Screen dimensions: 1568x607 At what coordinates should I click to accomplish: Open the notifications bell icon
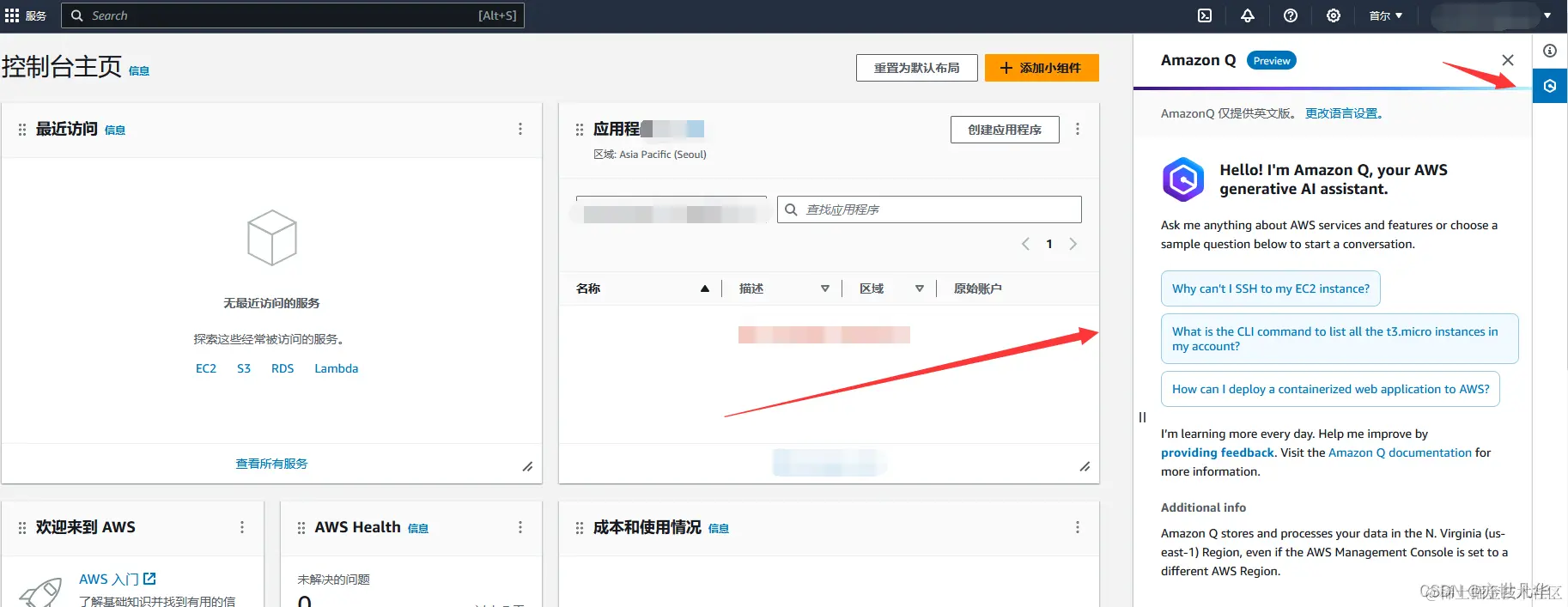click(1248, 15)
